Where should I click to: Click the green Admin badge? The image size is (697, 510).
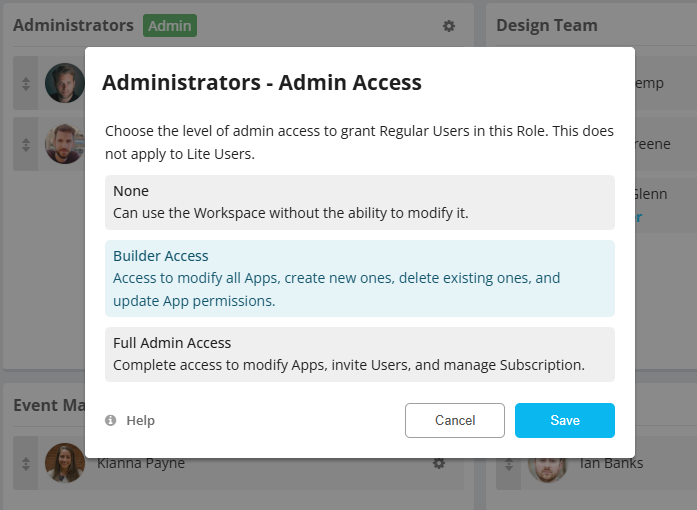tap(170, 26)
